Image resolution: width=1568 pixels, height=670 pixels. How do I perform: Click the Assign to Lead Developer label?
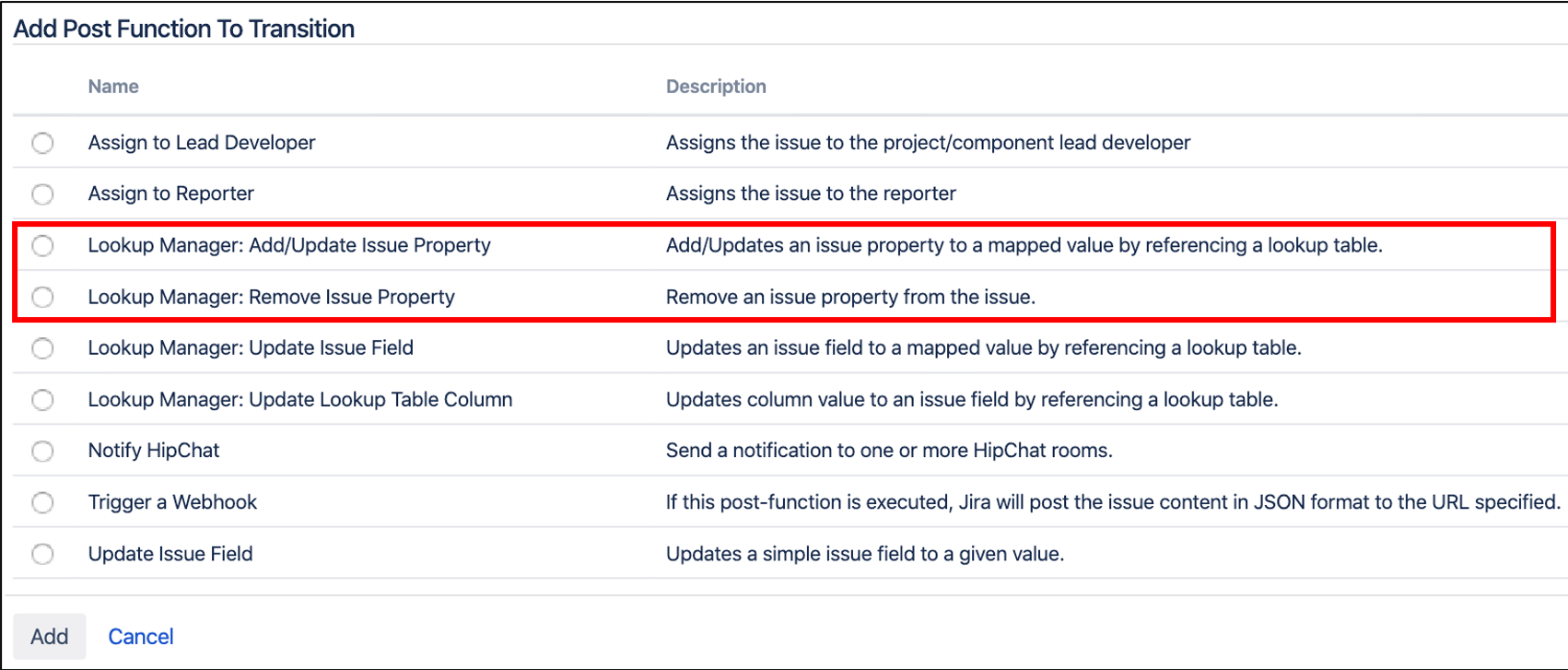click(x=202, y=143)
